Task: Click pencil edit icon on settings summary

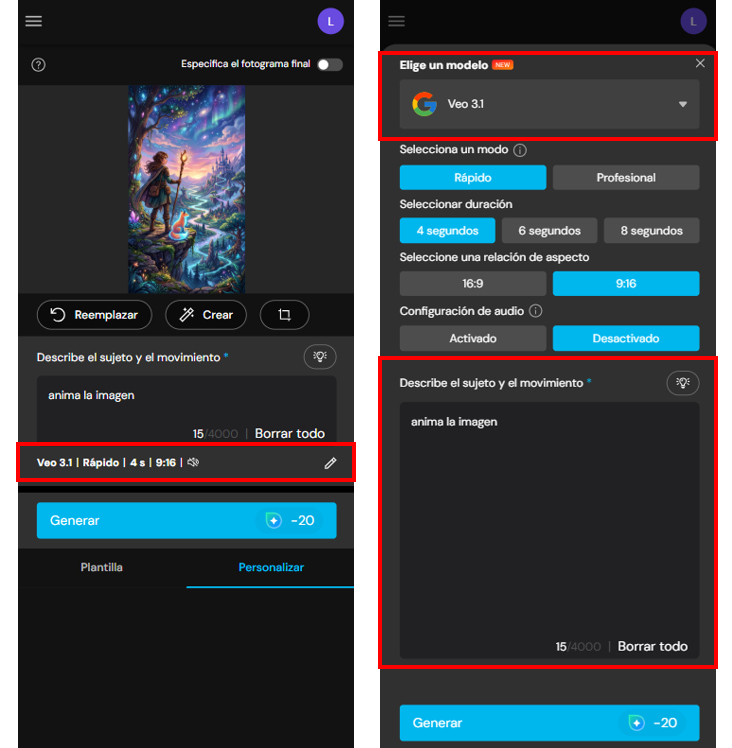Action: (330, 463)
